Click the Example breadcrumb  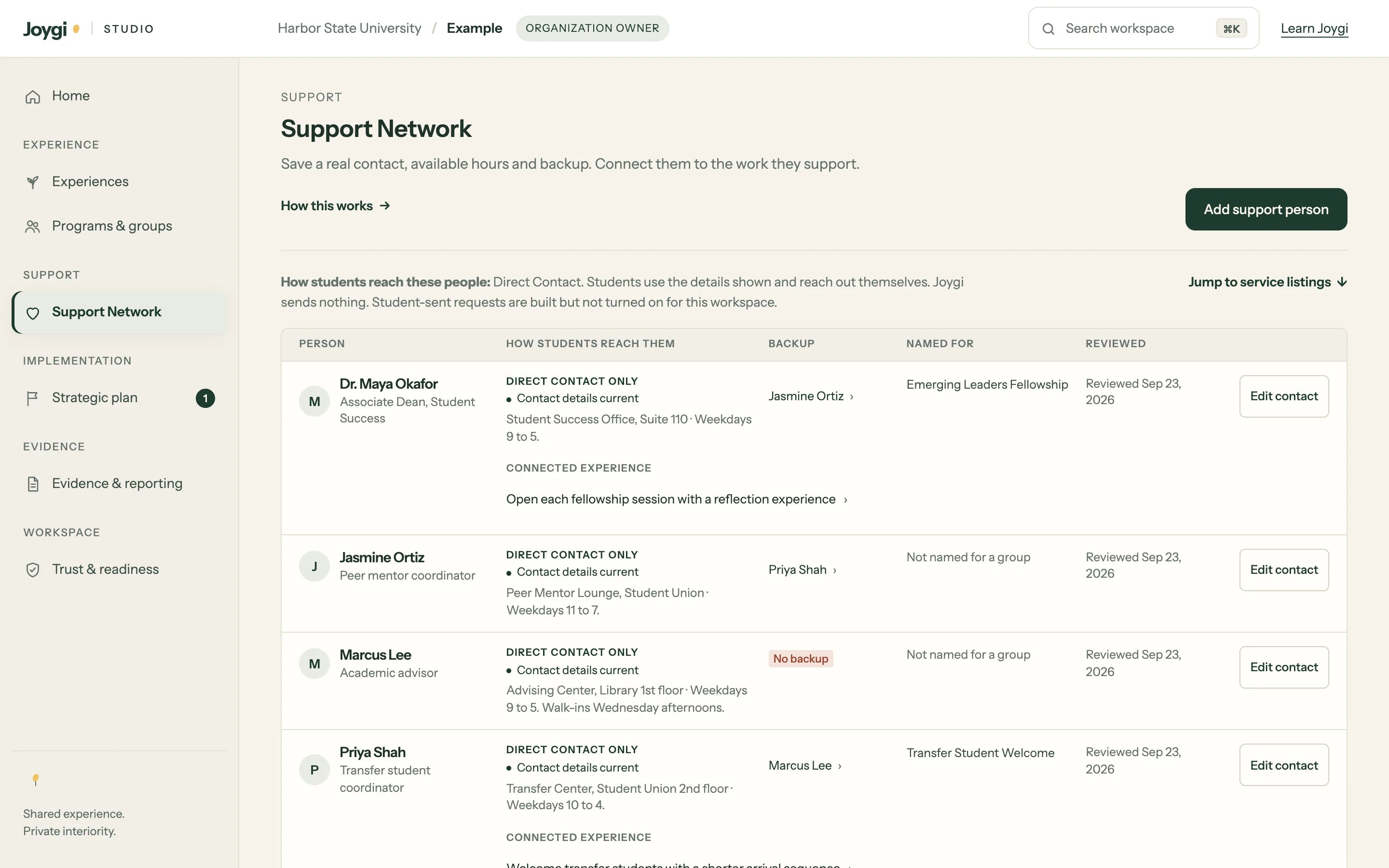coord(474,28)
